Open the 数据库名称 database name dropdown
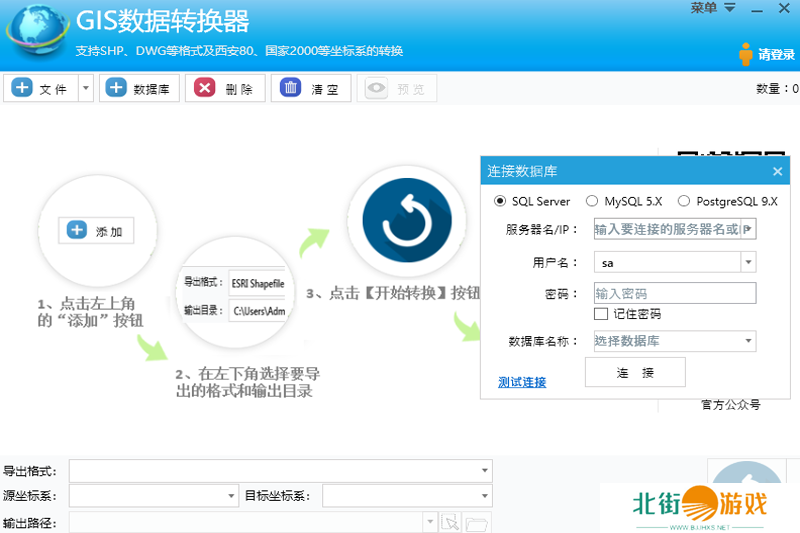Screen dimensions: 800x533 pos(747,341)
